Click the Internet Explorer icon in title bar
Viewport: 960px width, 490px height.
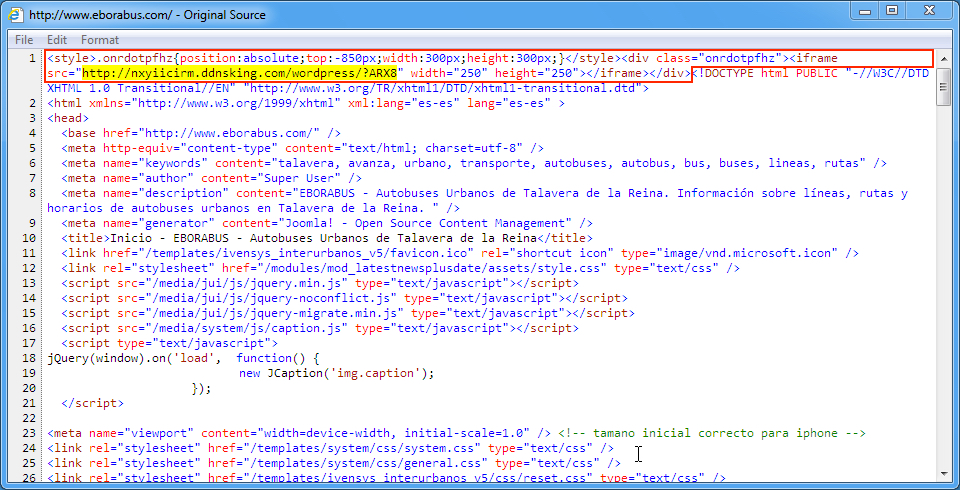(x=15, y=15)
